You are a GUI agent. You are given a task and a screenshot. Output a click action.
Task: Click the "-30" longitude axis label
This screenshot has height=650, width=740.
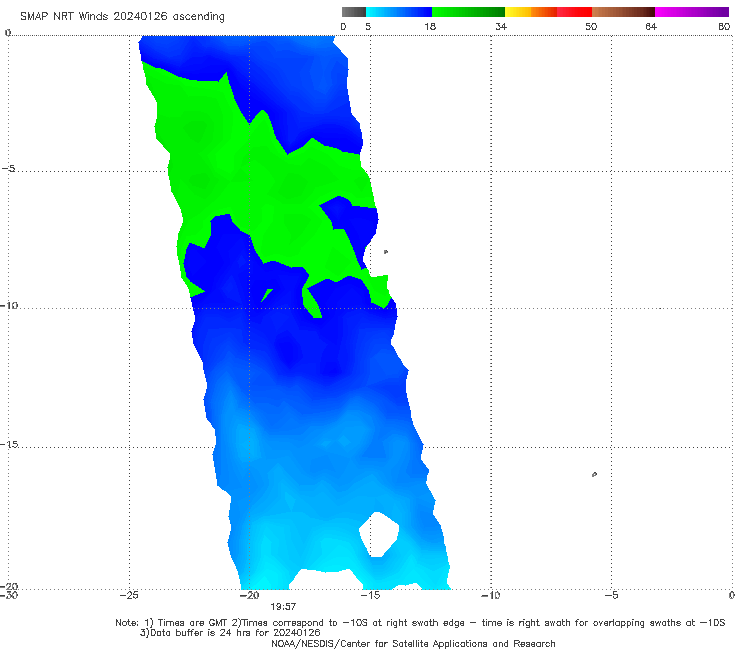click(x=9, y=595)
